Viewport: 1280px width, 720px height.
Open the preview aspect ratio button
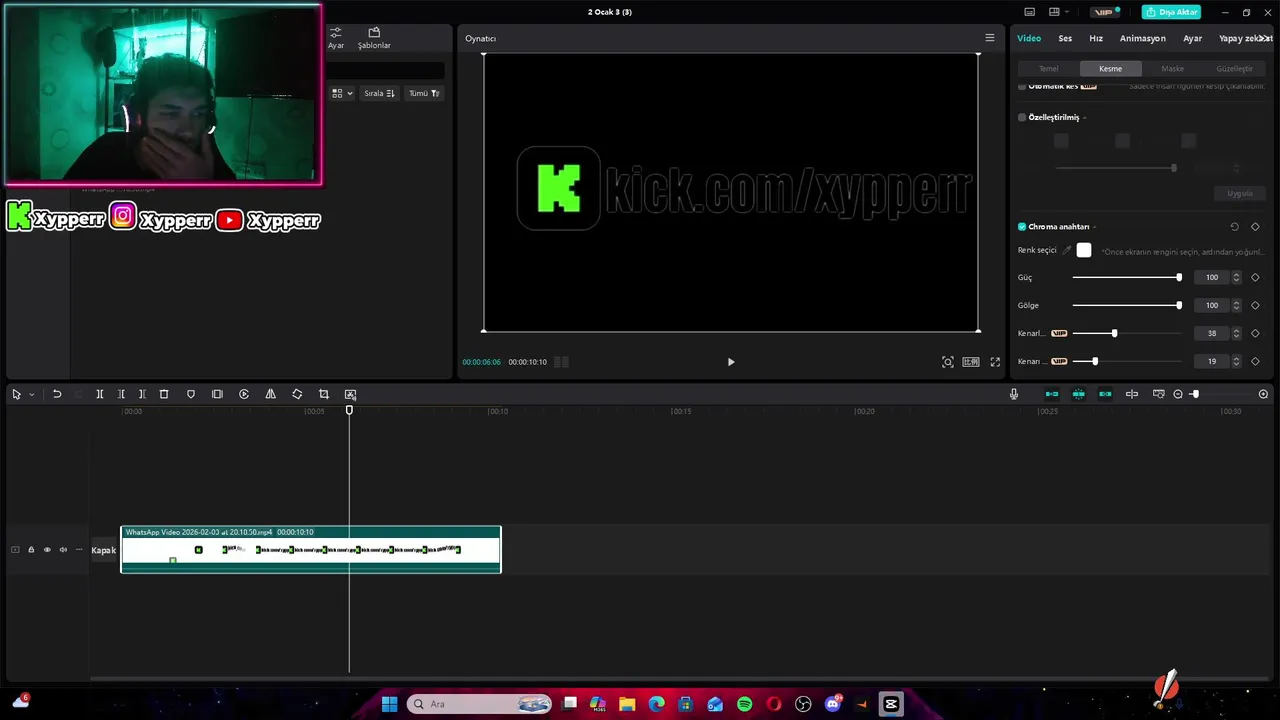(971, 362)
